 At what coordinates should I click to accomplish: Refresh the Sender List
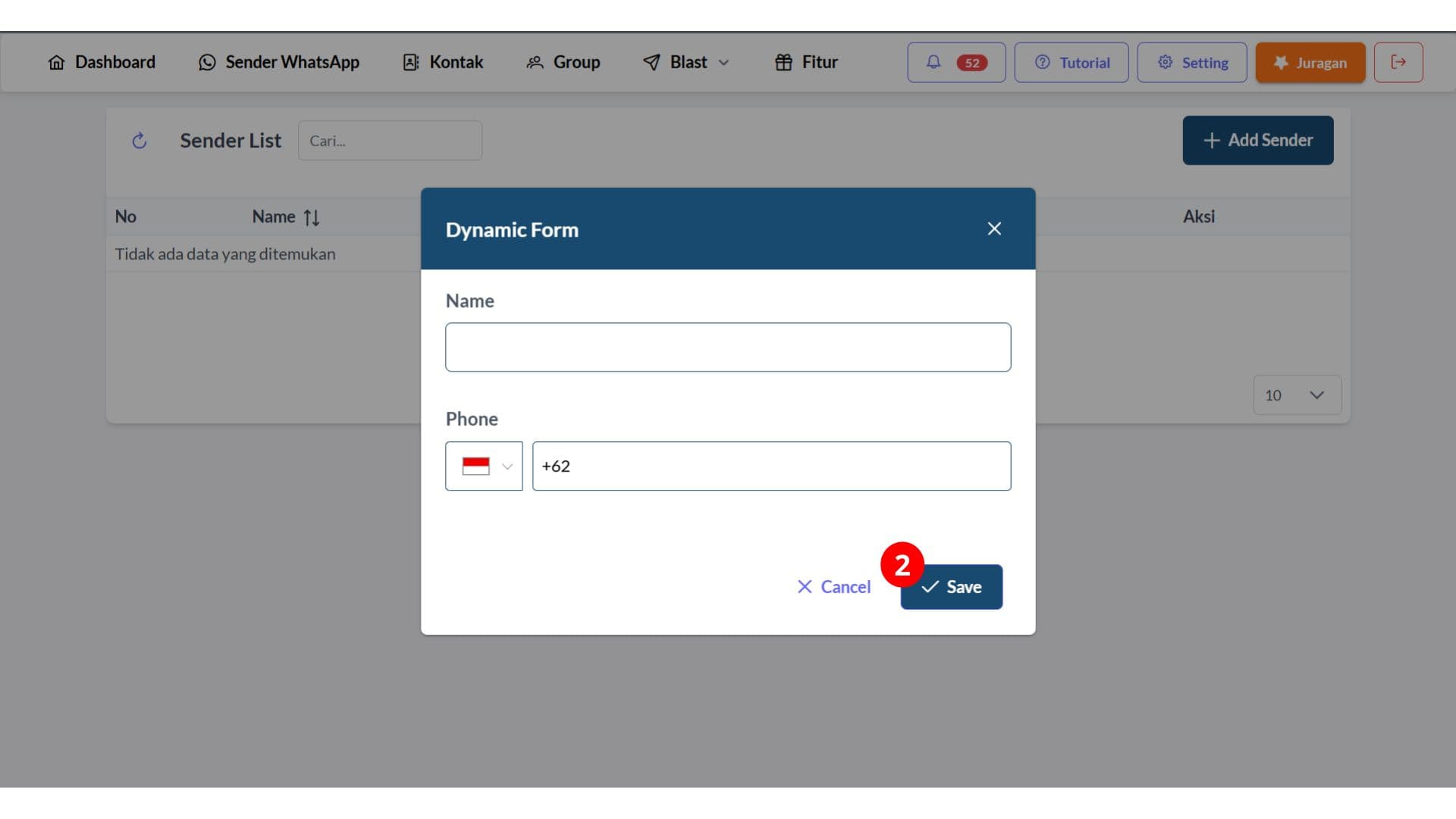(140, 140)
